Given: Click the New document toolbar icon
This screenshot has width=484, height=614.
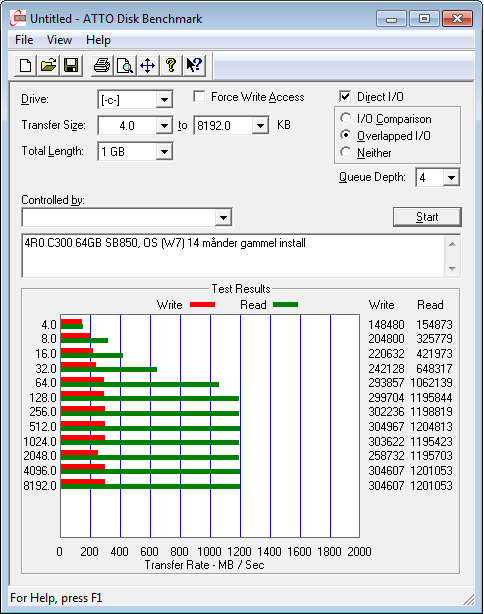Looking at the screenshot, I should (25, 65).
